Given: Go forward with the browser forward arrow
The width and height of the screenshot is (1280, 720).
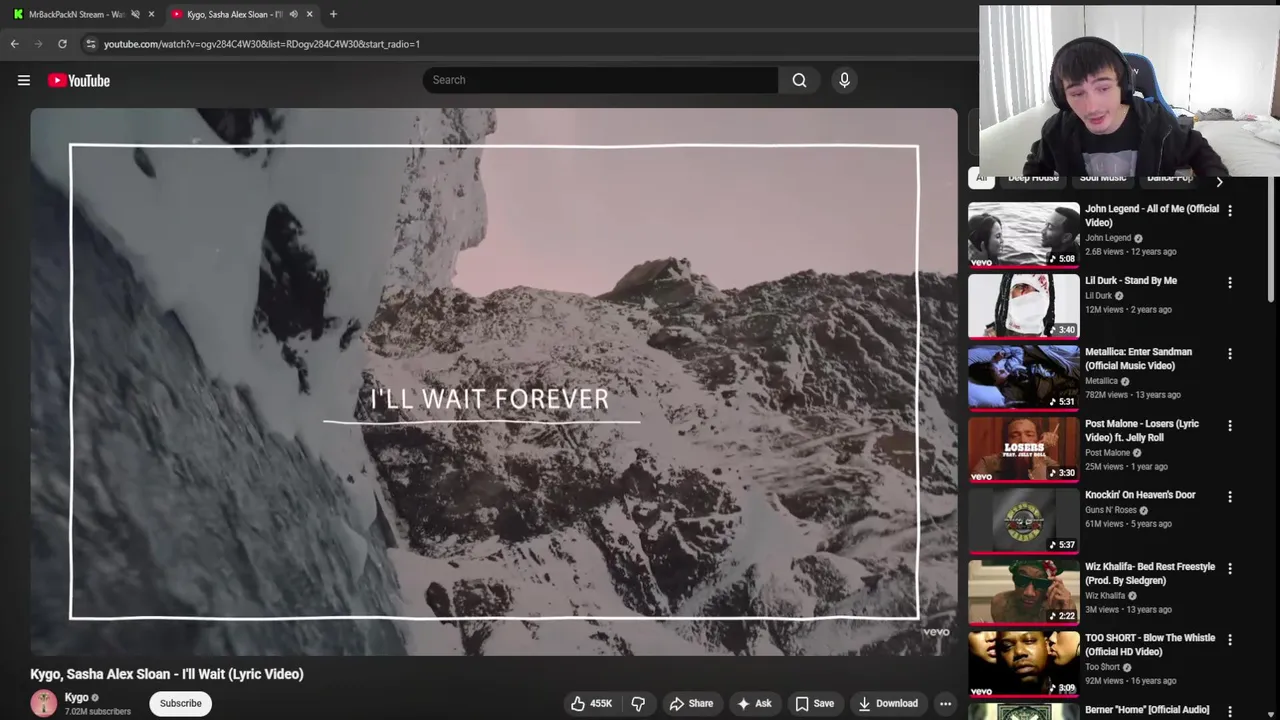Looking at the screenshot, I should point(38,44).
